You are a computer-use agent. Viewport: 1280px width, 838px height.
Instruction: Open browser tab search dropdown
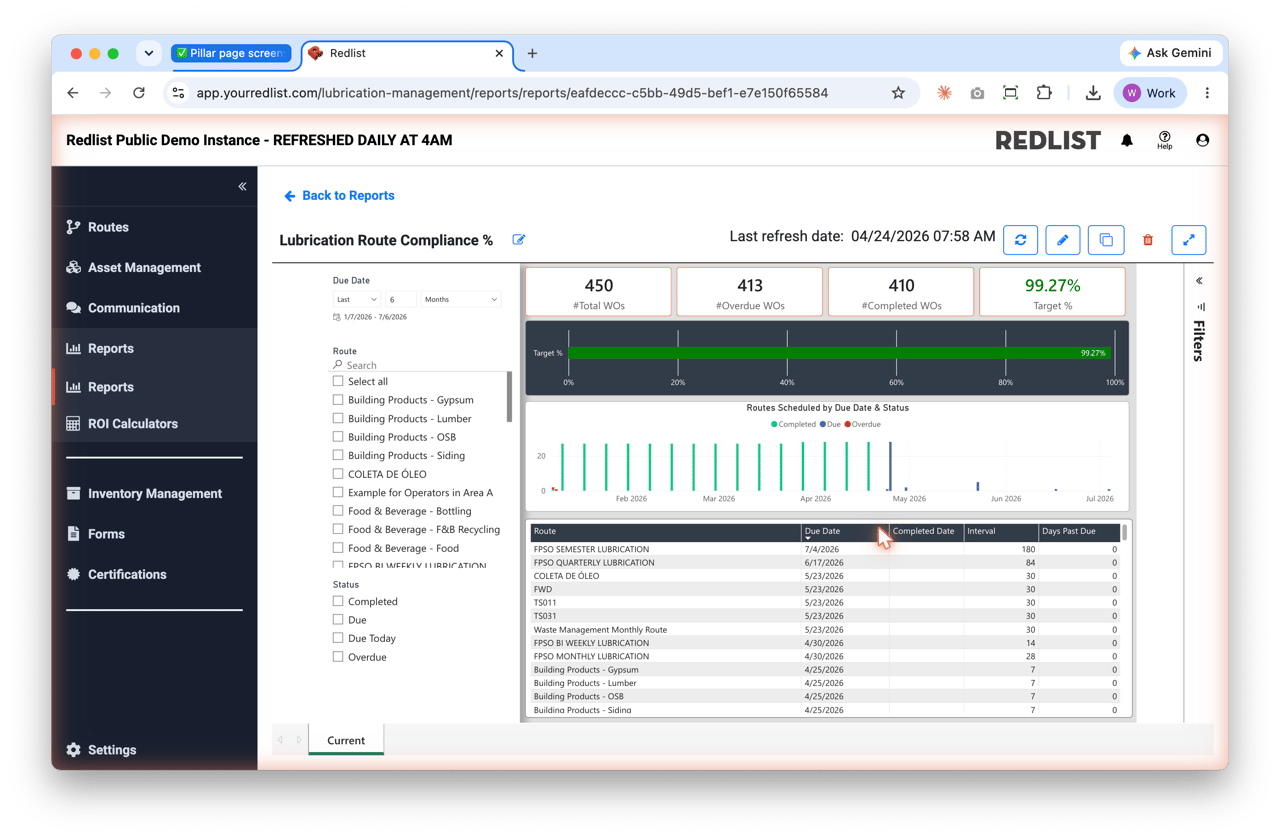tap(148, 53)
